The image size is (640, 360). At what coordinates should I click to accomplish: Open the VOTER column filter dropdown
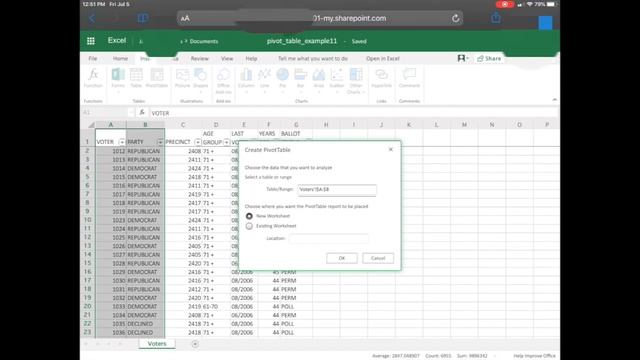click(x=122, y=142)
